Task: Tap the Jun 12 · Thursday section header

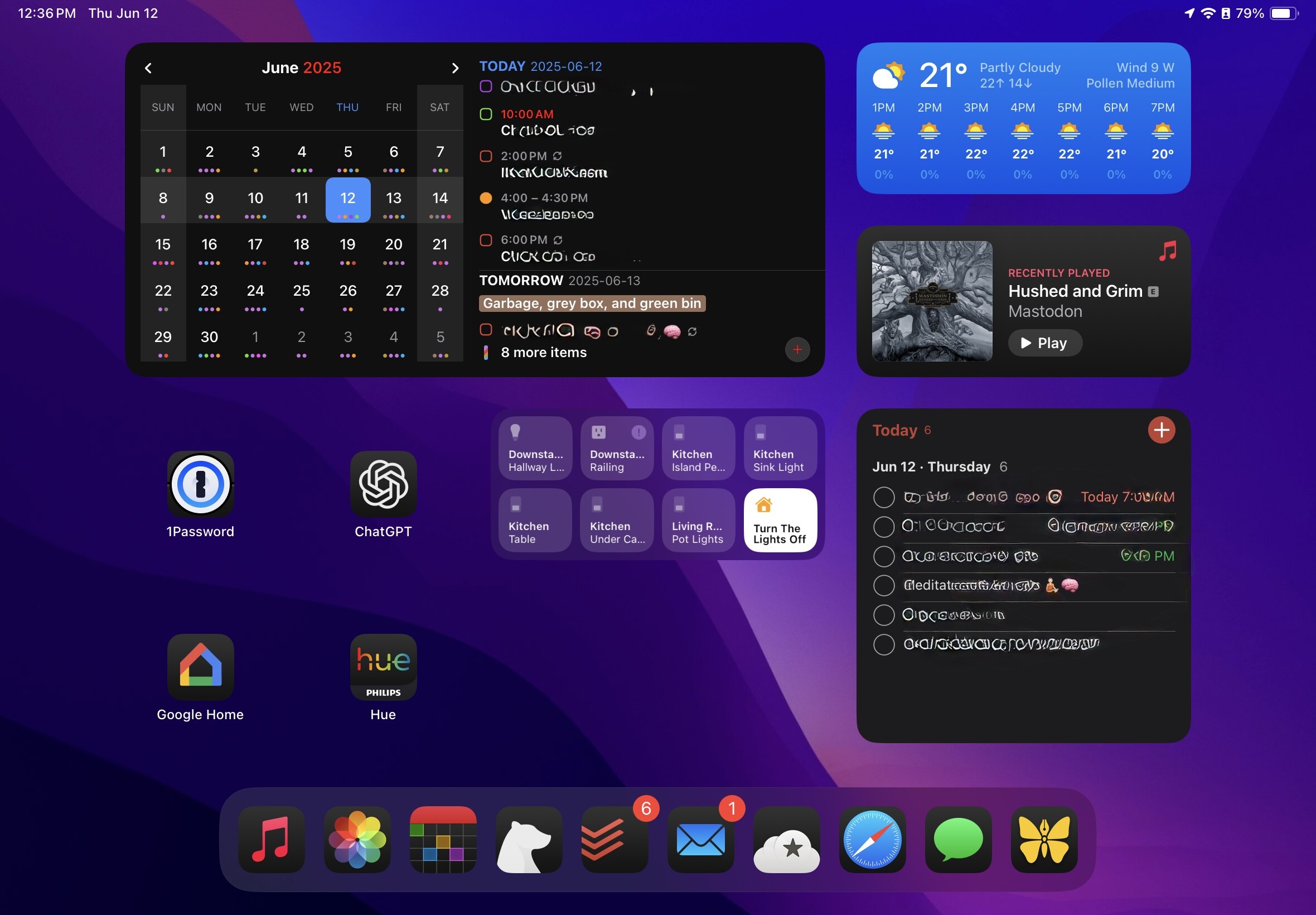Action: point(931,466)
